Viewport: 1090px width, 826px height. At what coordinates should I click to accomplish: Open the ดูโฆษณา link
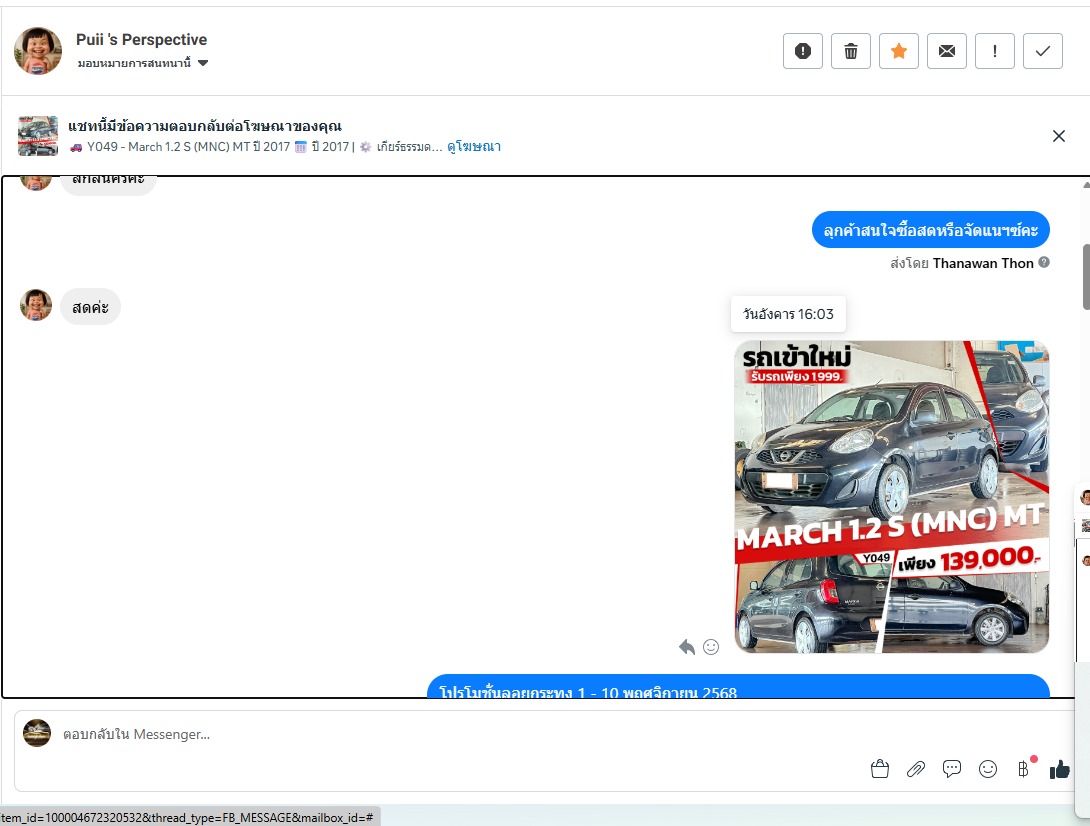[x=474, y=147]
